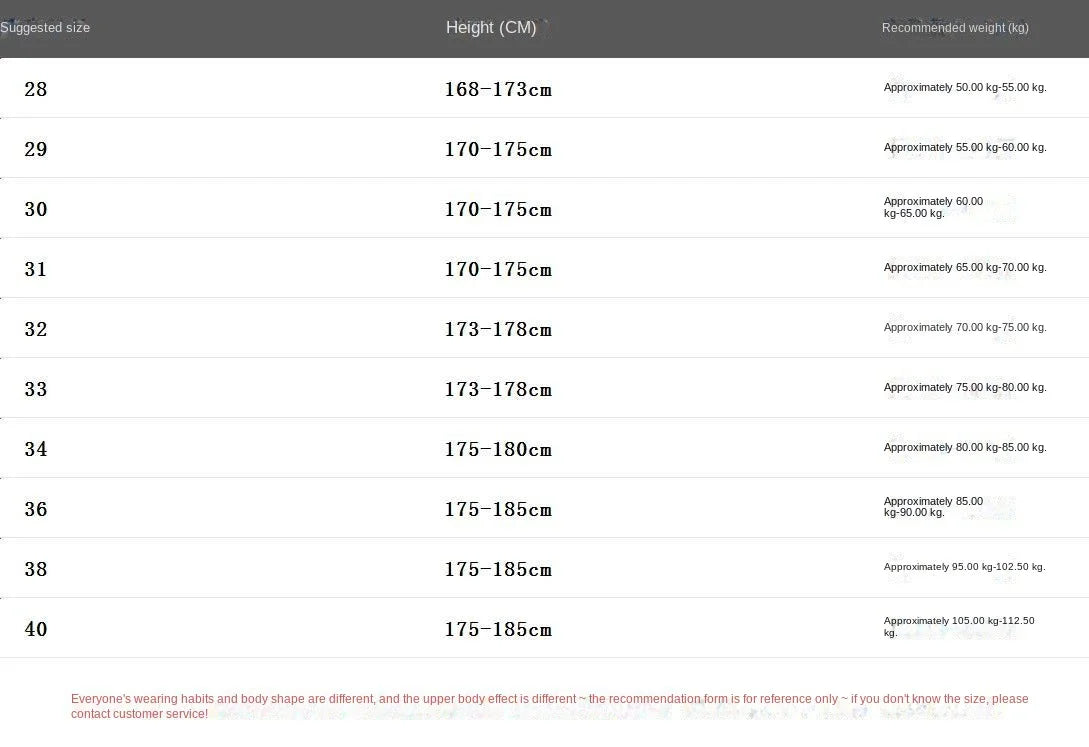
Task: Choose the size 38 row label
Action: tap(36, 569)
